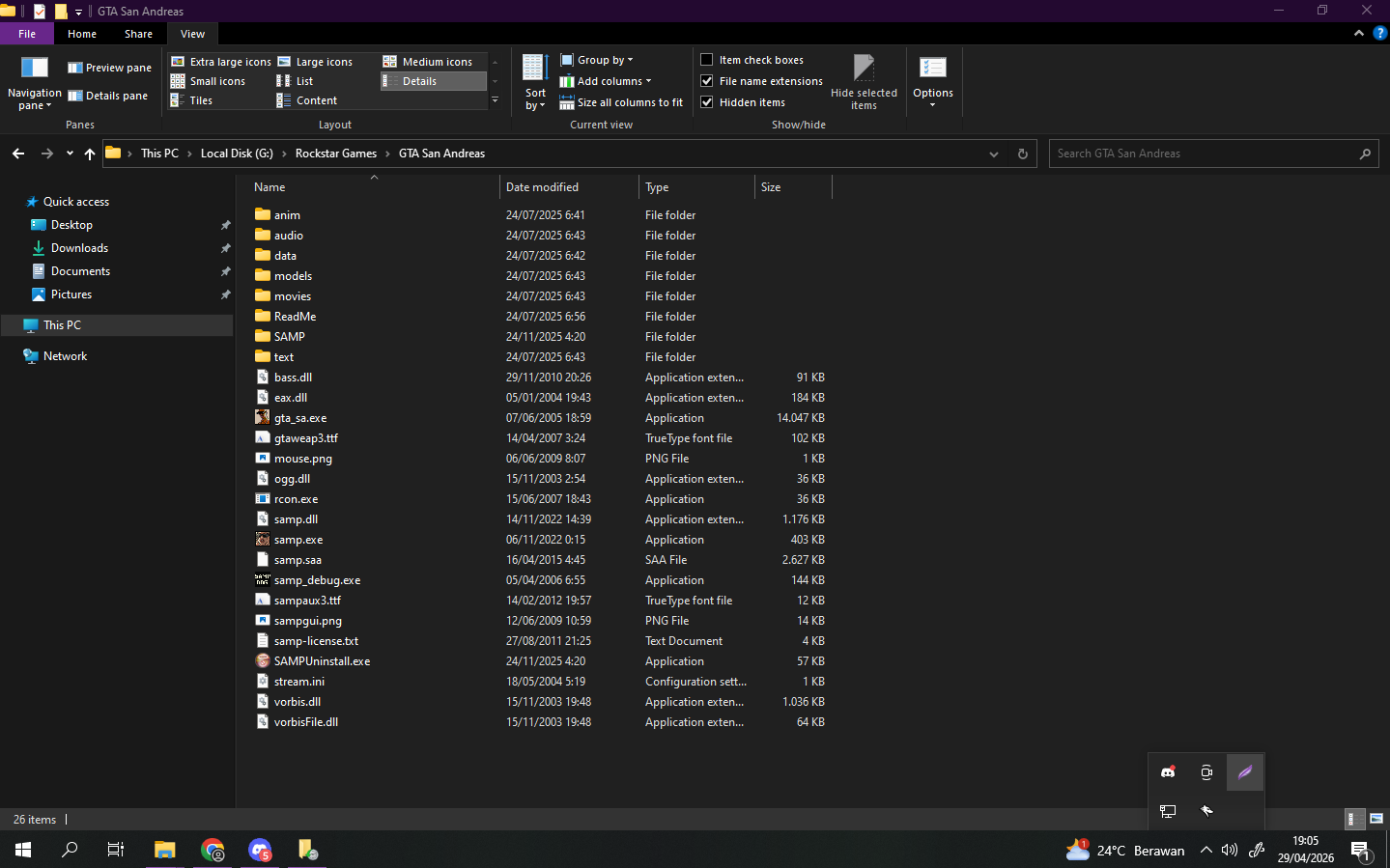Open the Group by dropdown

[597, 60]
